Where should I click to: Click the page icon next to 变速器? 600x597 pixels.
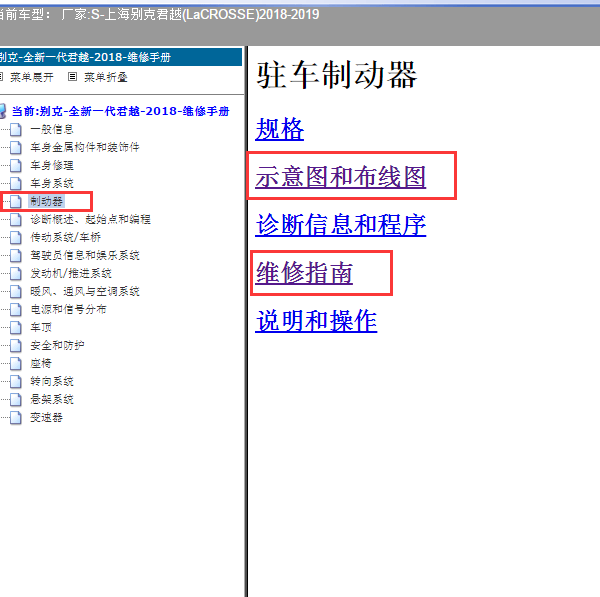coord(16,417)
